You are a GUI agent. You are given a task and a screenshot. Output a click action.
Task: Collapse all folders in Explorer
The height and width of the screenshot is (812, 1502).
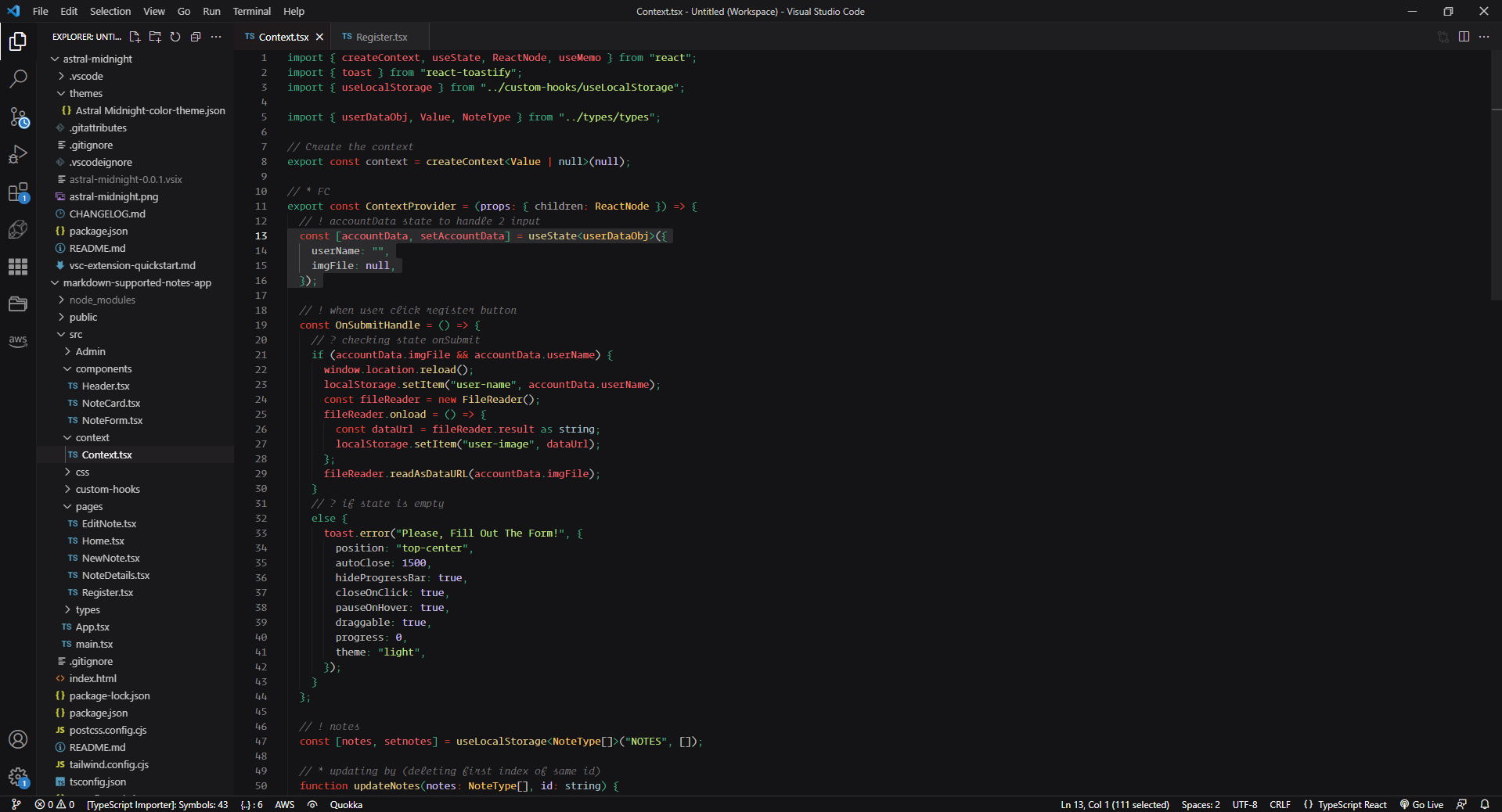[x=196, y=37]
